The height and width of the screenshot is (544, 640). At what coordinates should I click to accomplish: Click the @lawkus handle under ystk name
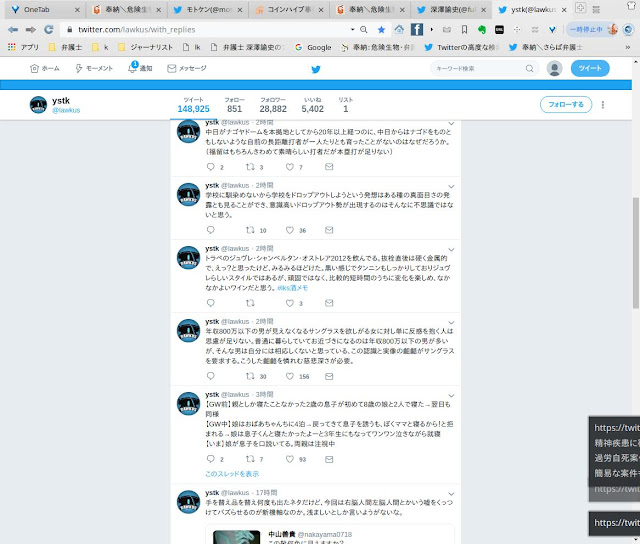click(x=66, y=110)
